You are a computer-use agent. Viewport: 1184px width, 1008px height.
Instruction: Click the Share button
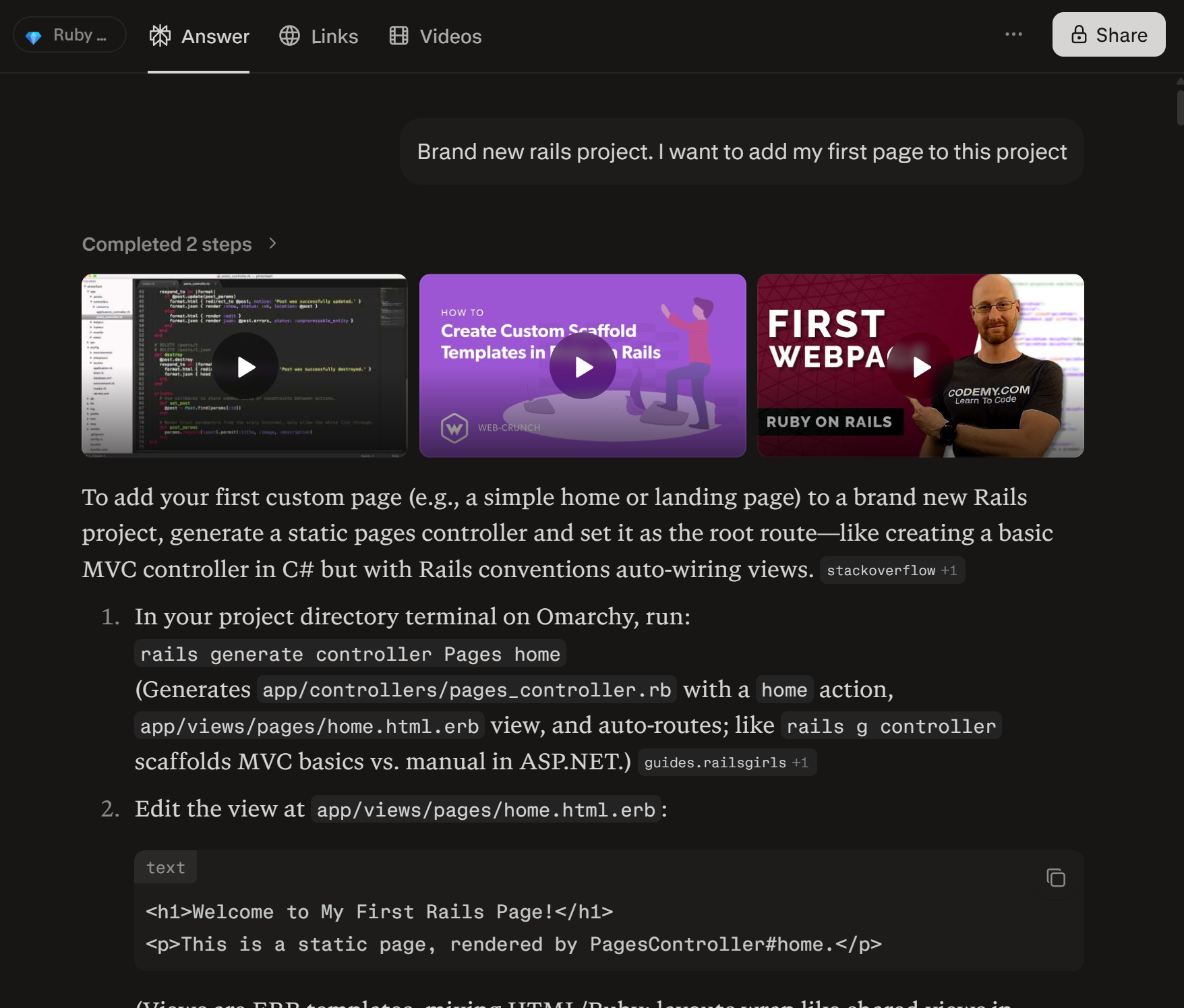click(x=1108, y=35)
